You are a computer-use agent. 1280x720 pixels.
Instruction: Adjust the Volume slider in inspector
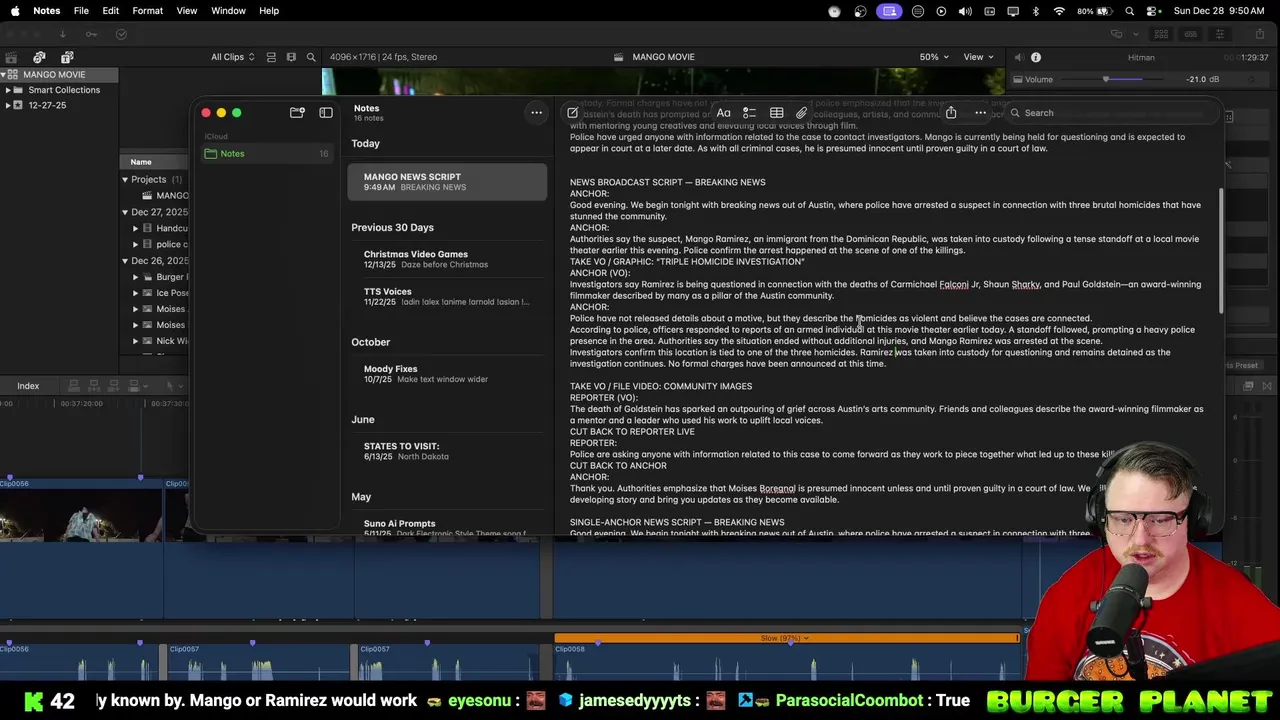[1105, 80]
